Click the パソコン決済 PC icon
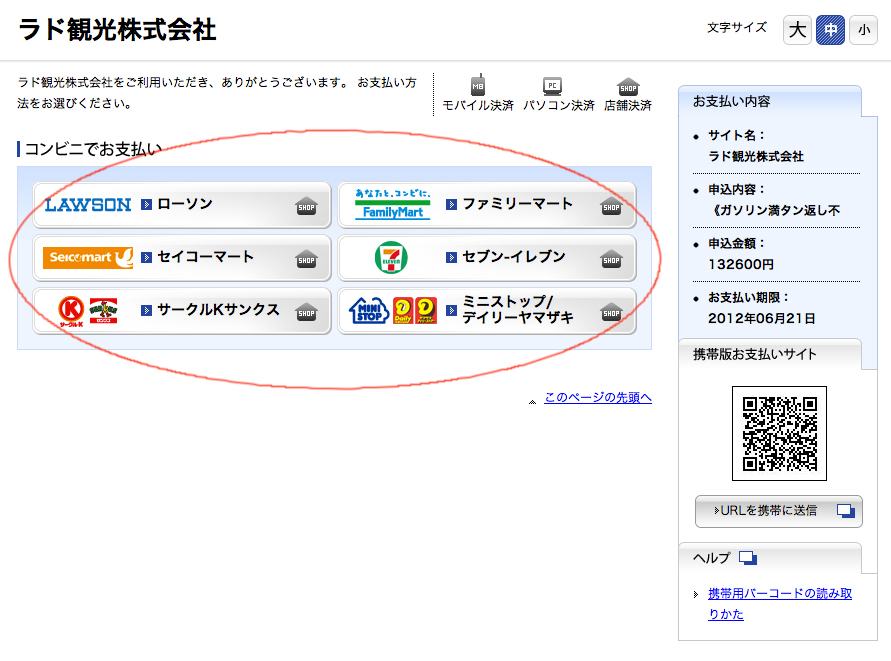This screenshot has width=891, height=661. point(552,85)
